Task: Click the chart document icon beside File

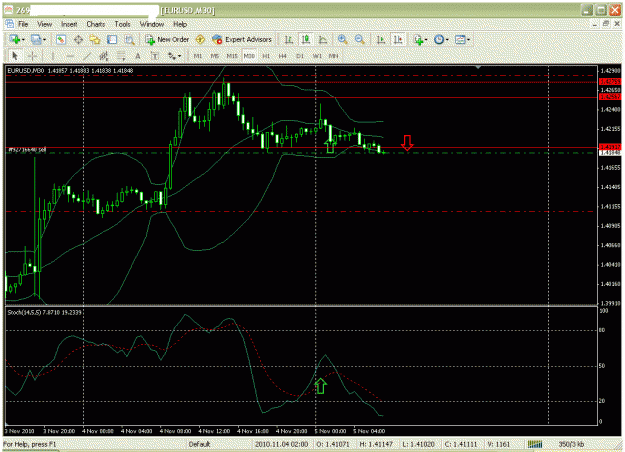Action: [x=9, y=24]
